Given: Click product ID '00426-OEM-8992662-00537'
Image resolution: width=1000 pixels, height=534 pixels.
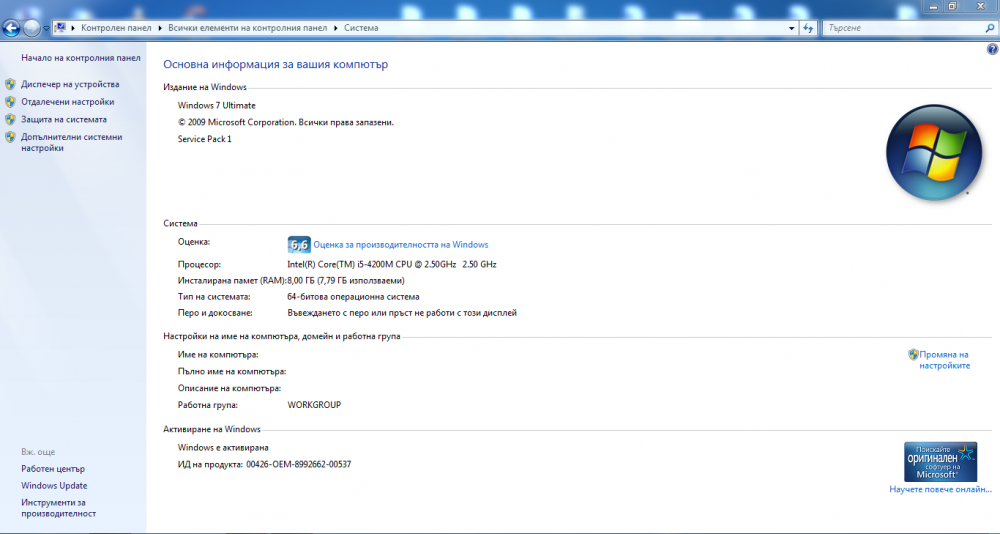Looking at the screenshot, I should click(298, 464).
